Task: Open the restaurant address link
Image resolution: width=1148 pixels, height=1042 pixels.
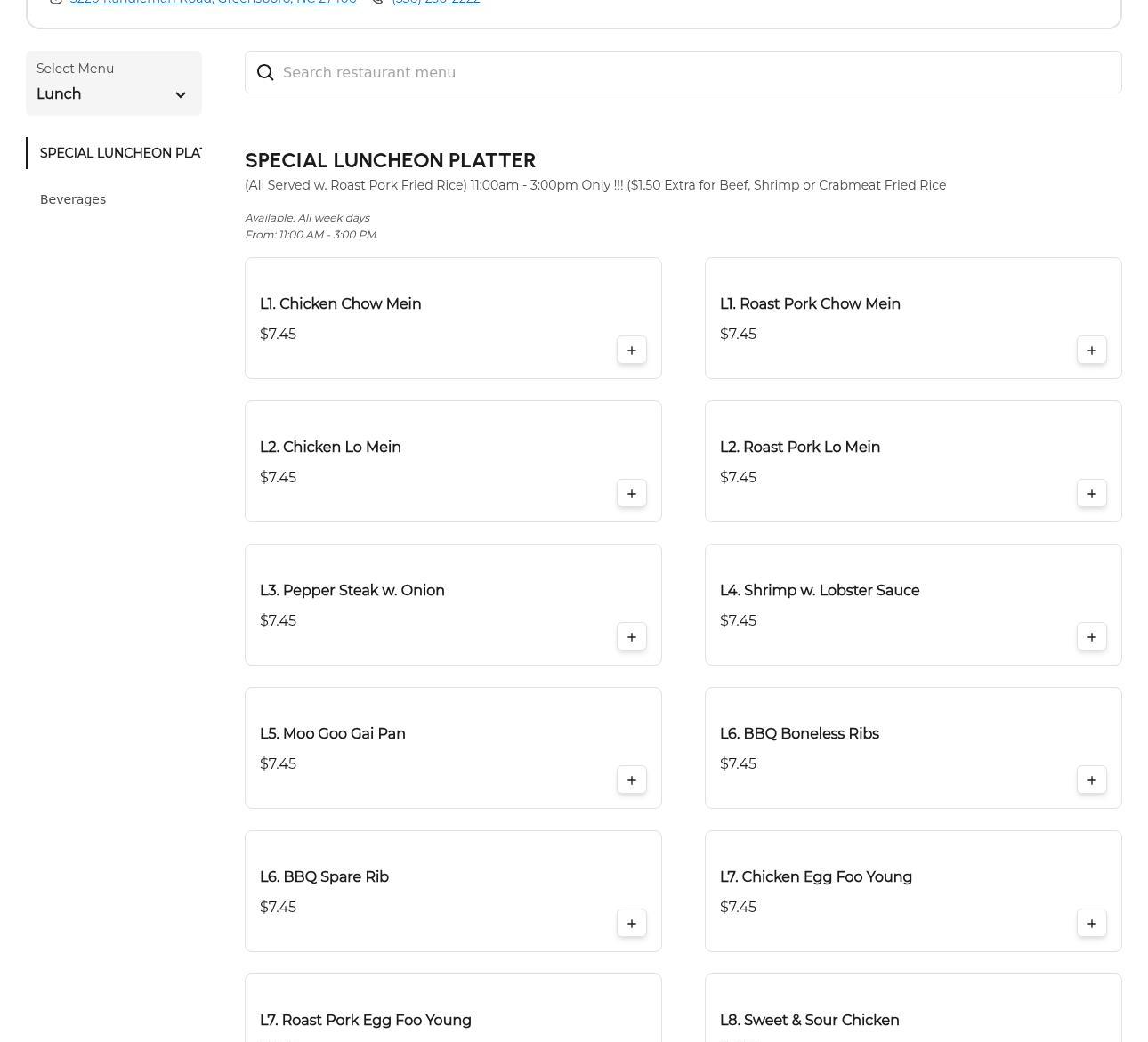Action: coord(213,3)
